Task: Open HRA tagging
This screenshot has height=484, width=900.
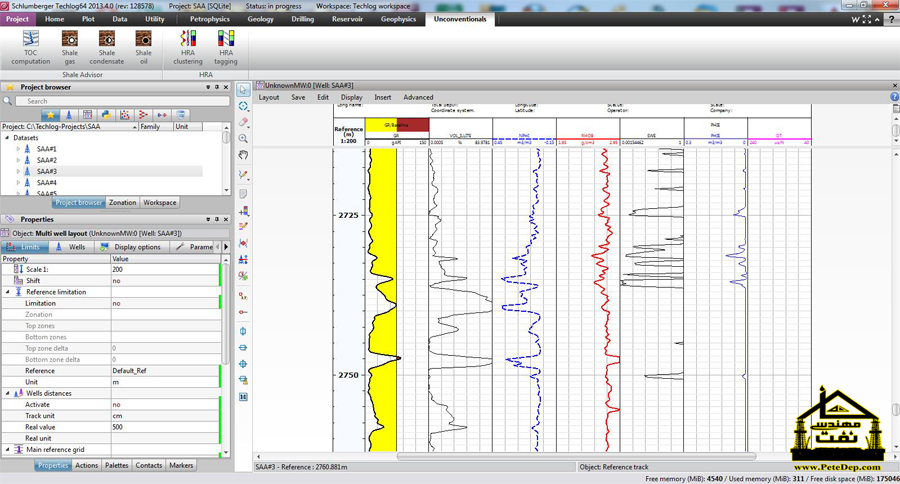Action: 226,47
